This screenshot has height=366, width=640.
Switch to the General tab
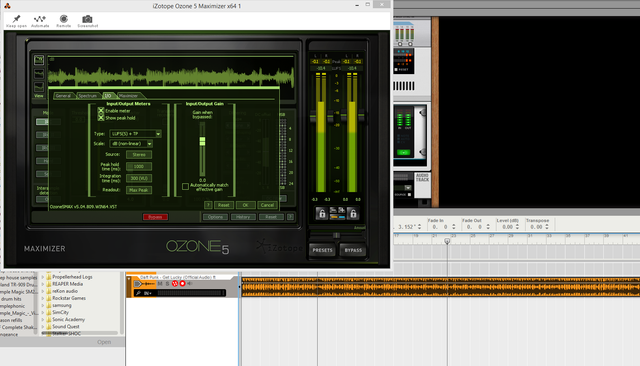click(x=63, y=96)
